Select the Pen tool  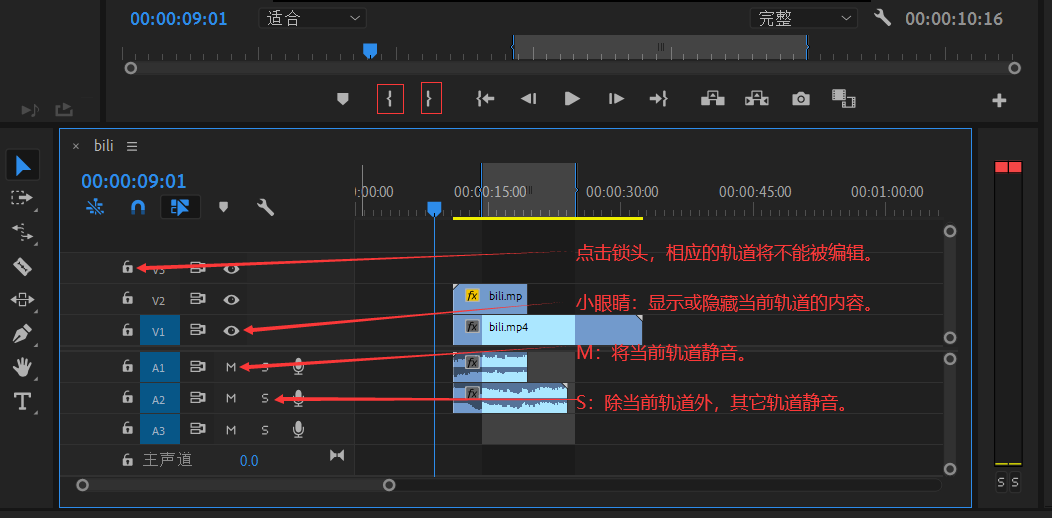pos(22,333)
